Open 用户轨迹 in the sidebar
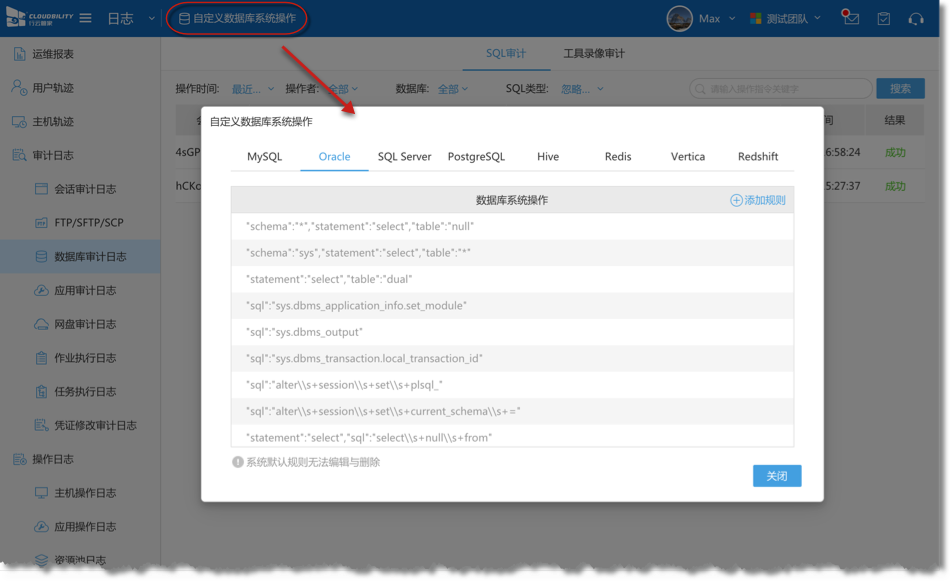 pyautogui.click(x=52, y=88)
